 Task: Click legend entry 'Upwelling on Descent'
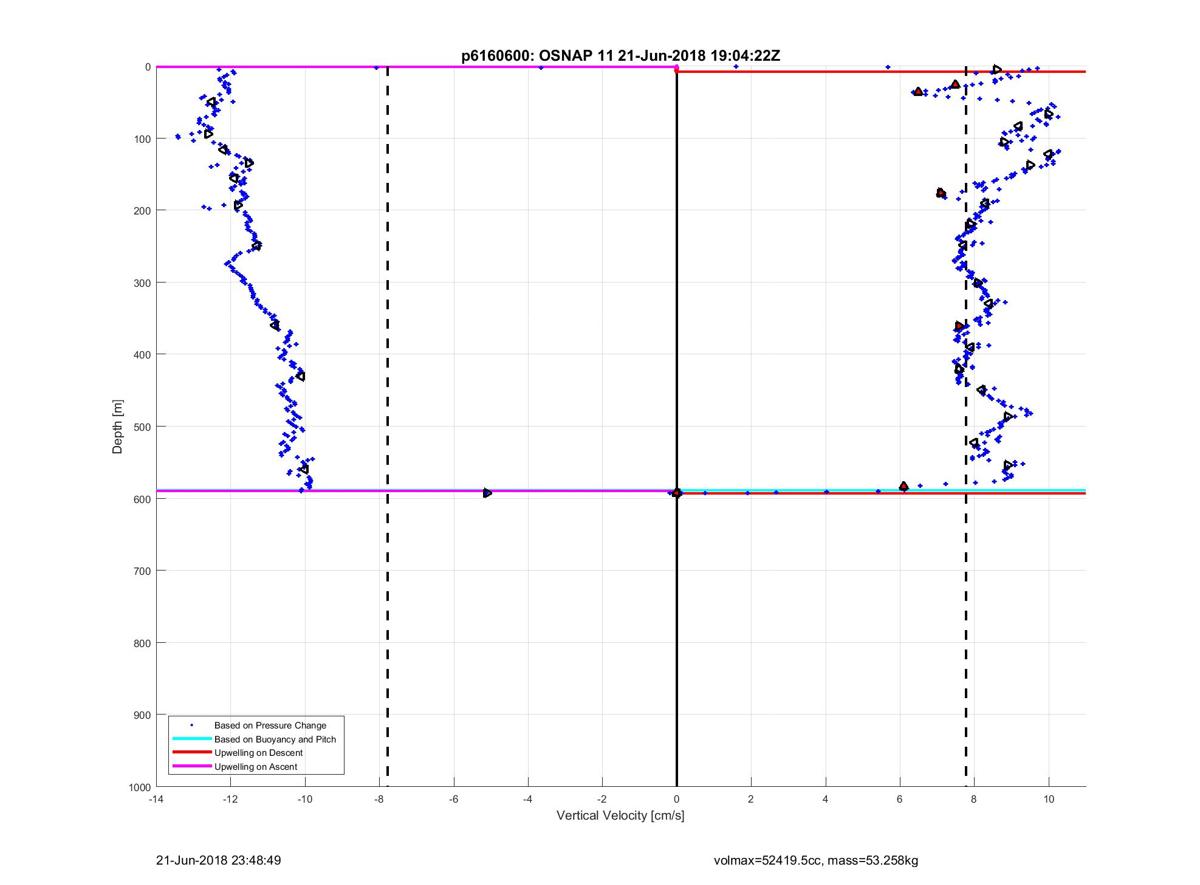(x=258, y=753)
